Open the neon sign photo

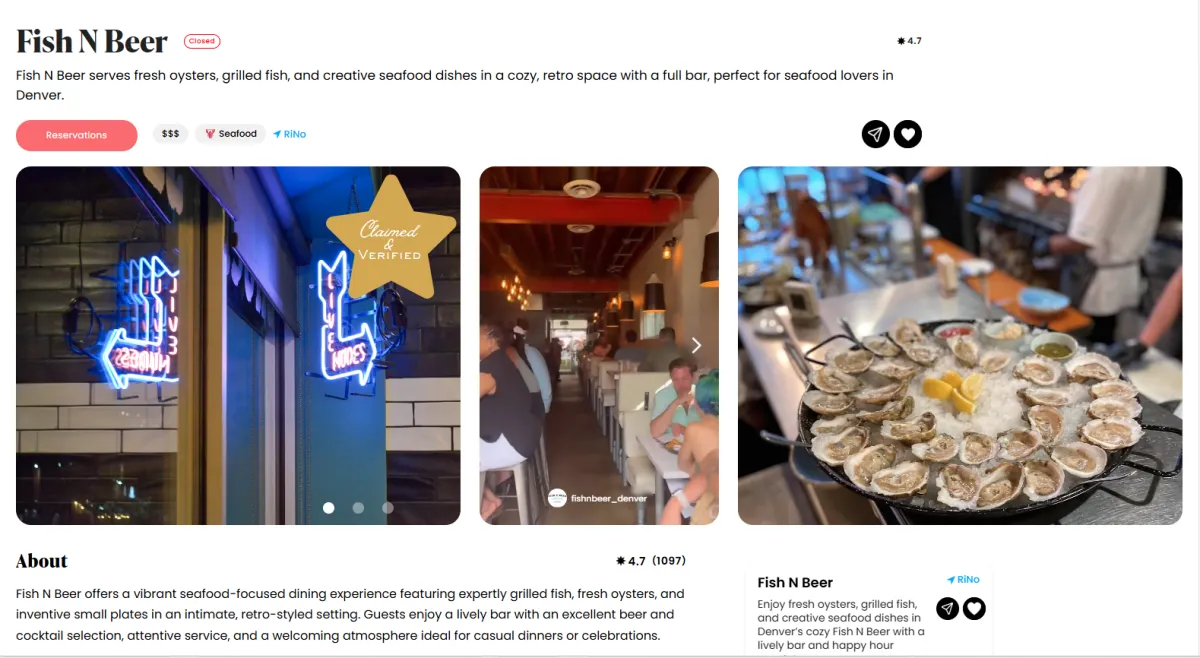point(238,345)
